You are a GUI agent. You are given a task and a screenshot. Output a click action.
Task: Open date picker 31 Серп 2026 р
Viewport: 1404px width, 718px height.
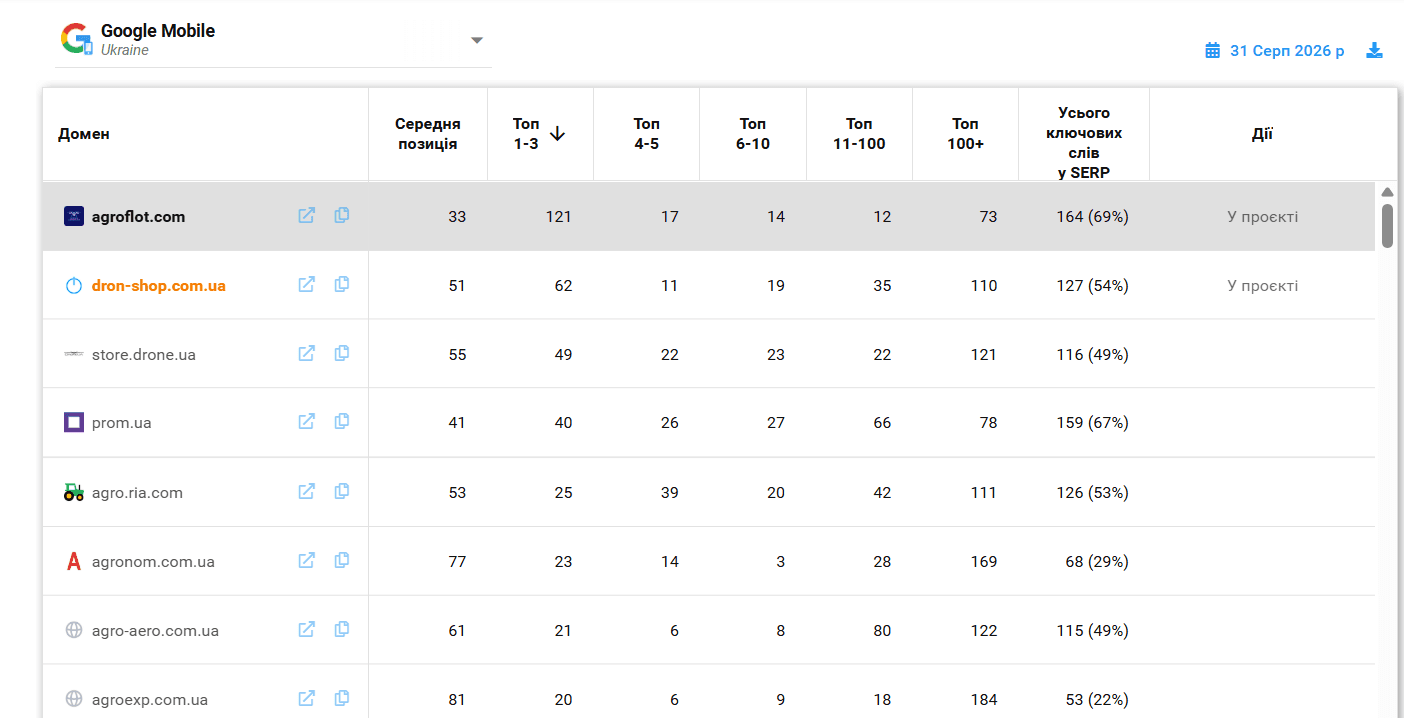click(1287, 50)
